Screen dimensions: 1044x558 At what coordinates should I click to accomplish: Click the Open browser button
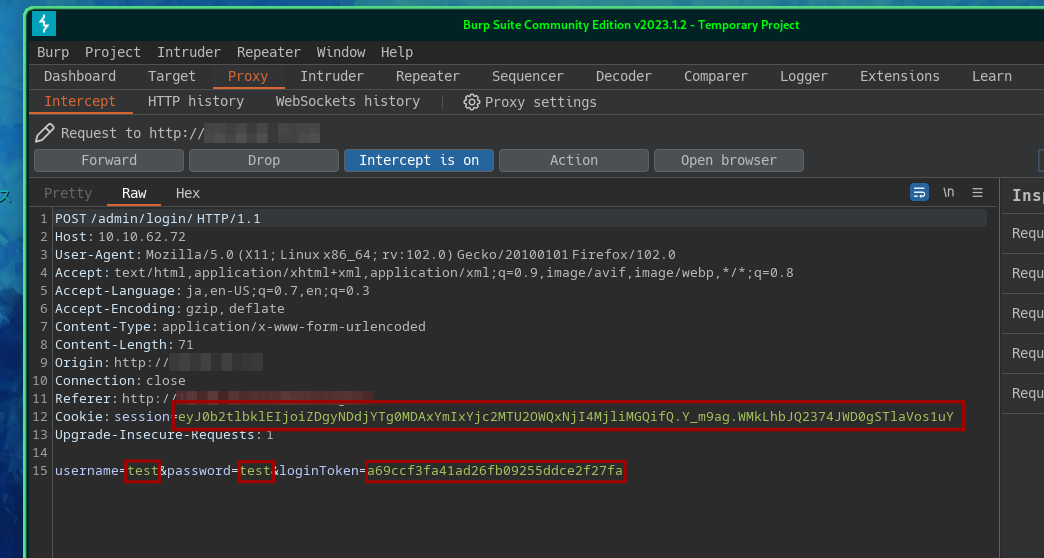coord(728,160)
